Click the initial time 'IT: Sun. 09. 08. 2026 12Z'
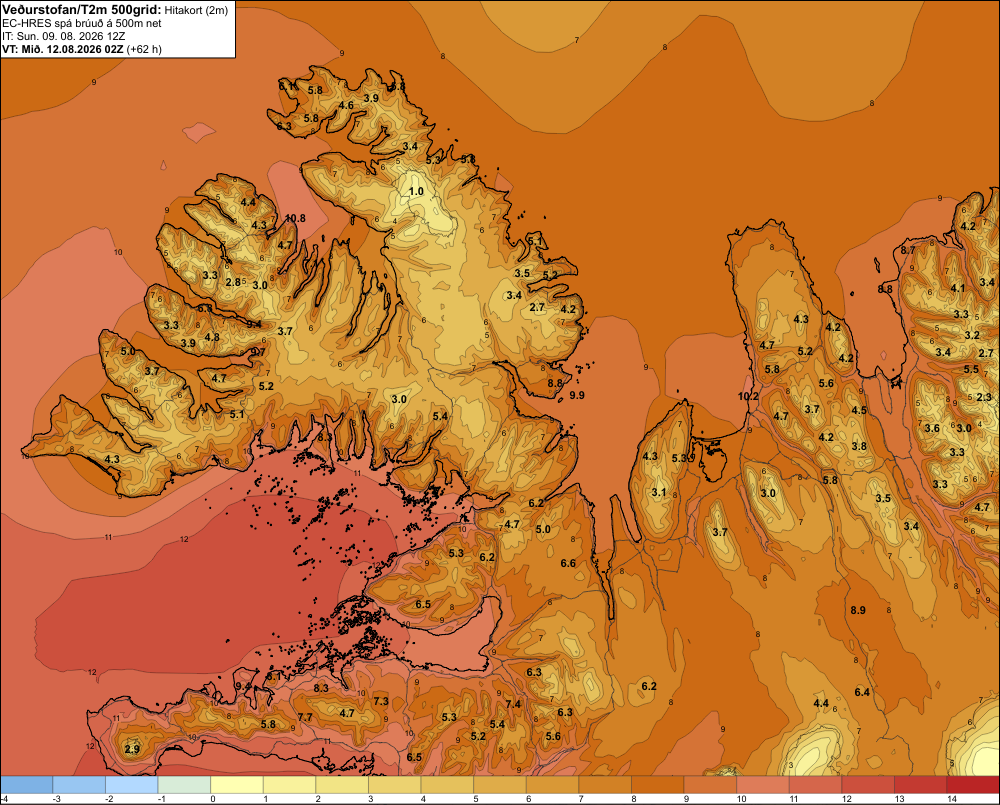The height and width of the screenshot is (805, 1000). [64, 36]
